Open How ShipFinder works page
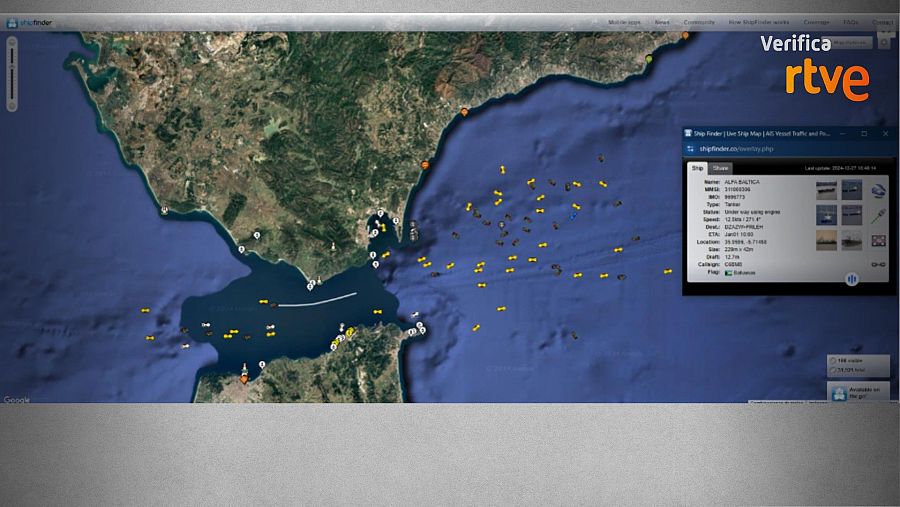The width and height of the screenshot is (900, 507). [759, 22]
